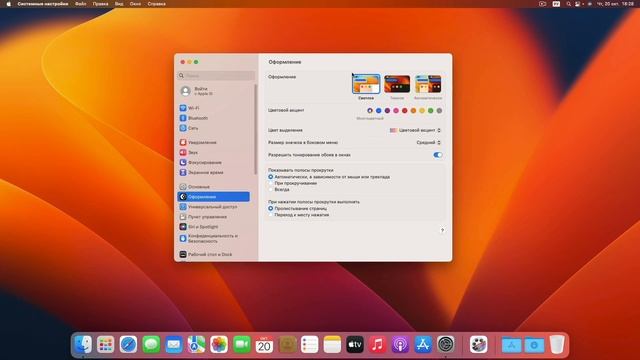Open Цвет выделения (highlight color) dropdown
Image resolution: width=640 pixels, height=360 pixels.
pyautogui.click(x=415, y=130)
